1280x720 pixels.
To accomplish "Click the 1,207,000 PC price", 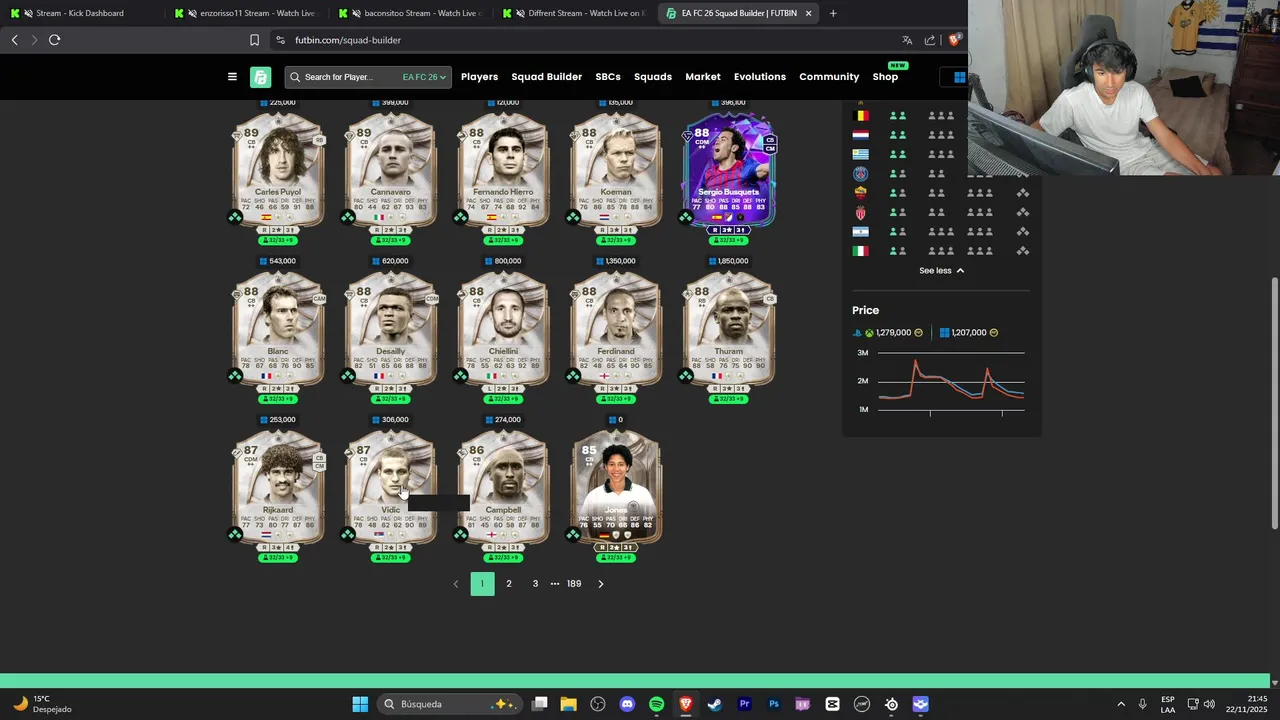I will click(x=969, y=333).
